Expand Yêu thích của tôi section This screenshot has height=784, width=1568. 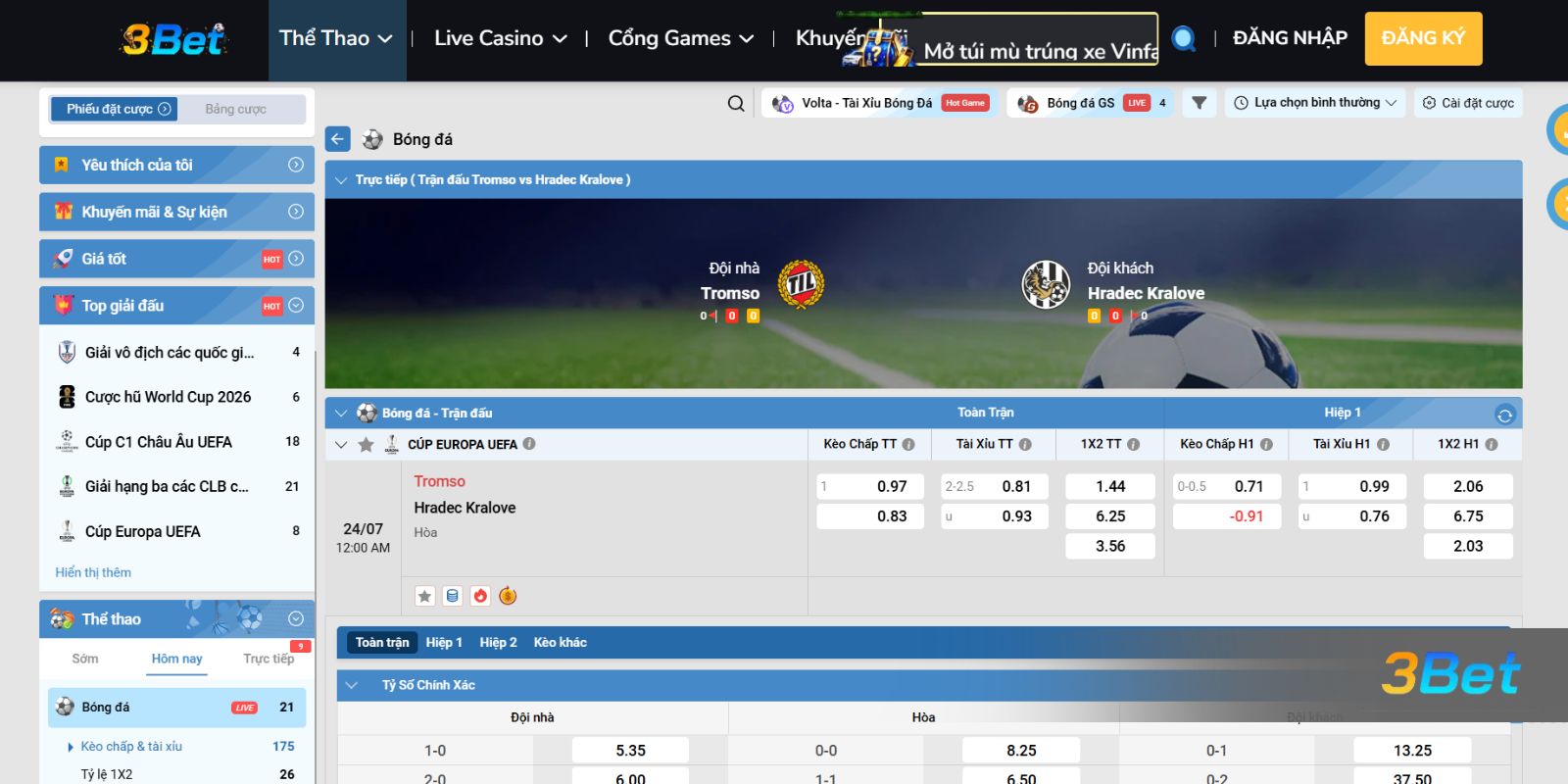coord(176,165)
